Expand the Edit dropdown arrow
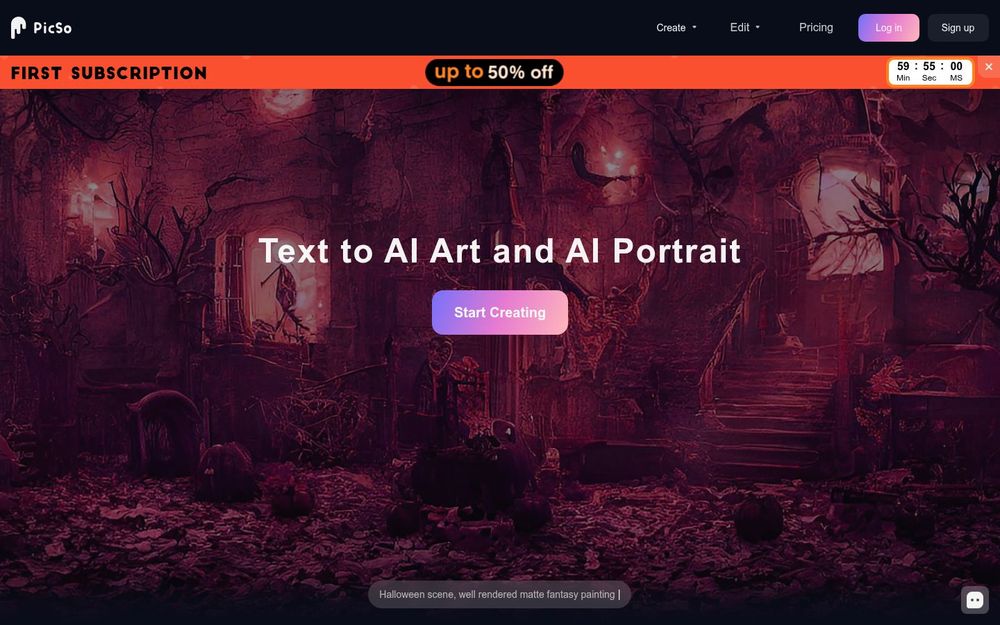This screenshot has width=1000, height=625. tap(758, 27)
